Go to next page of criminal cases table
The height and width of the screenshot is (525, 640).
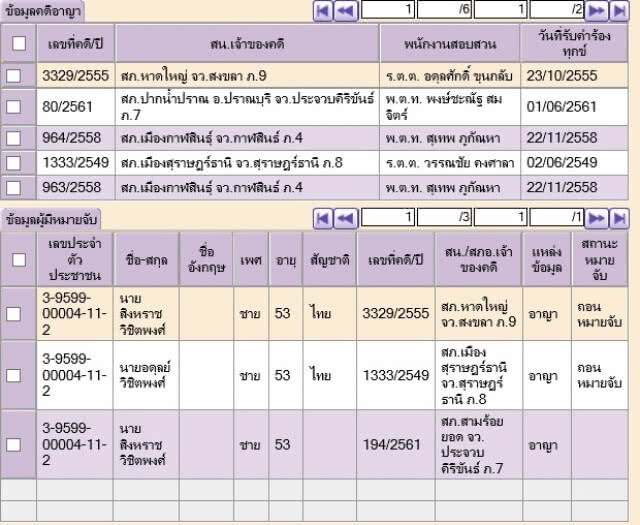596,11
